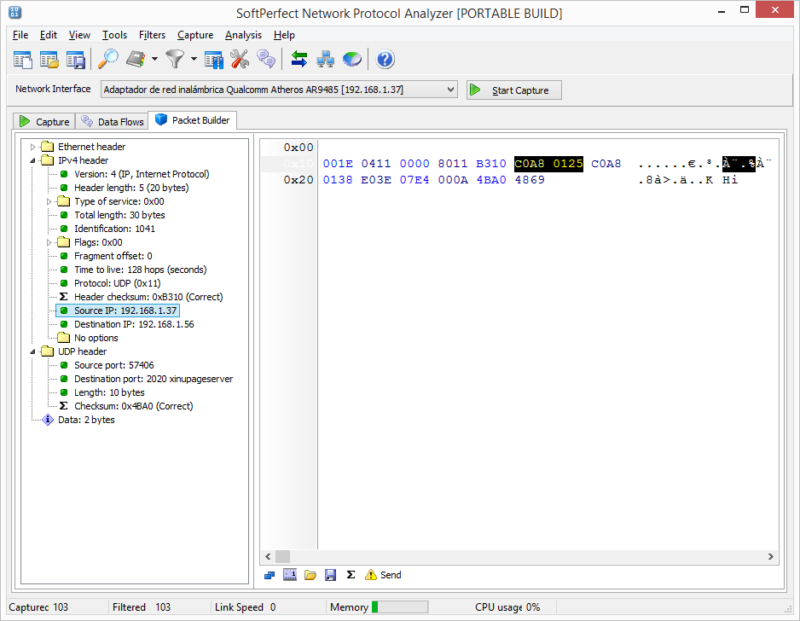Click the globe web icon

click(x=351, y=60)
